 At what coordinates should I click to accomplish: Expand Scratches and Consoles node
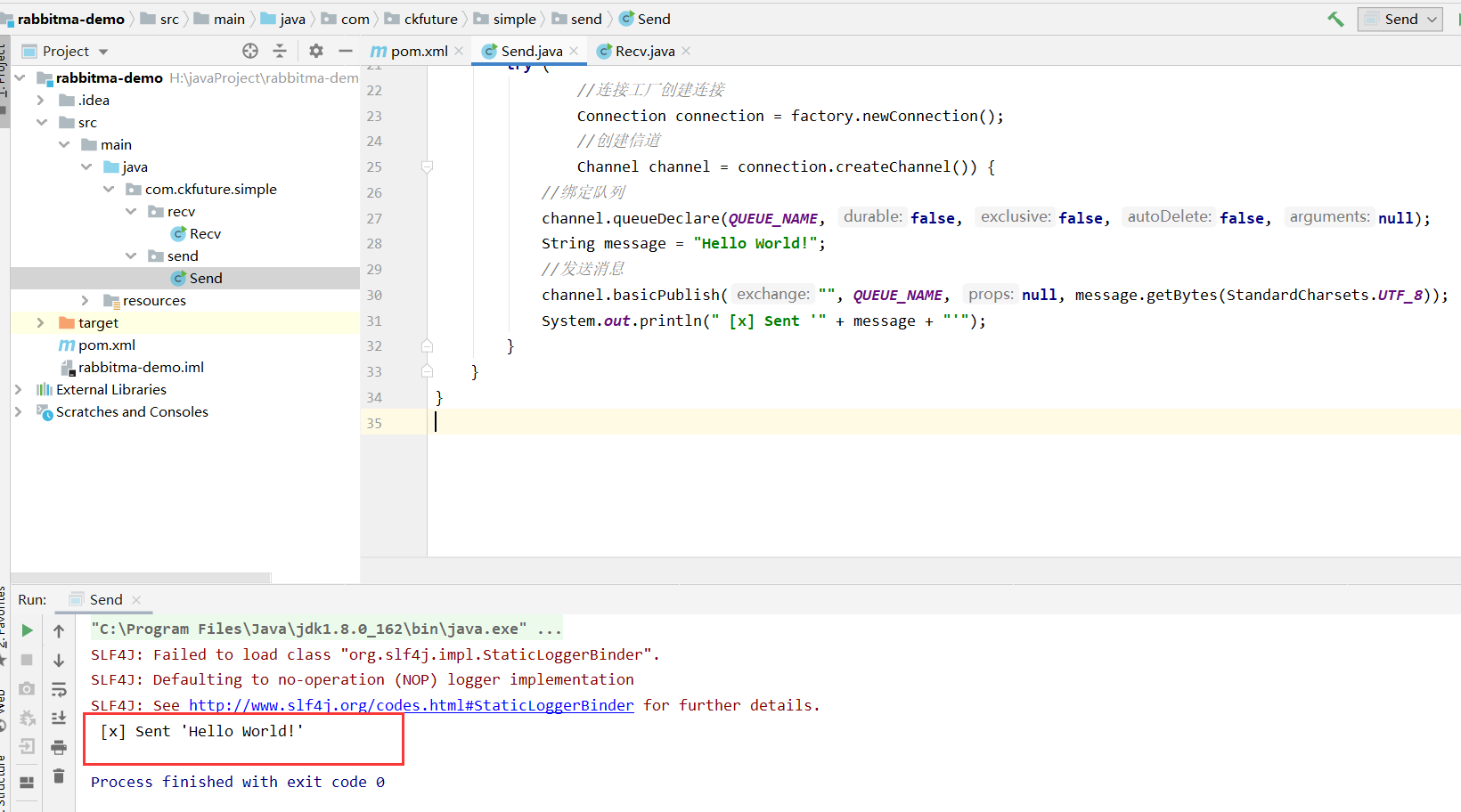[19, 411]
